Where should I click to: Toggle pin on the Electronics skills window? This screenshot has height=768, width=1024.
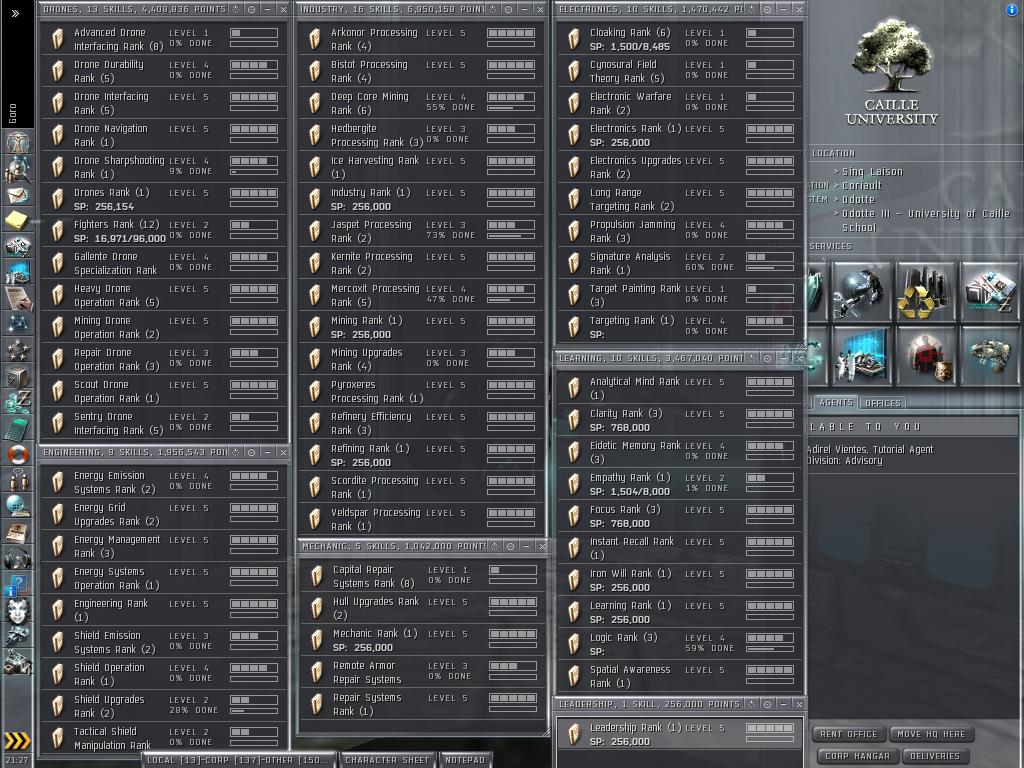(767, 9)
